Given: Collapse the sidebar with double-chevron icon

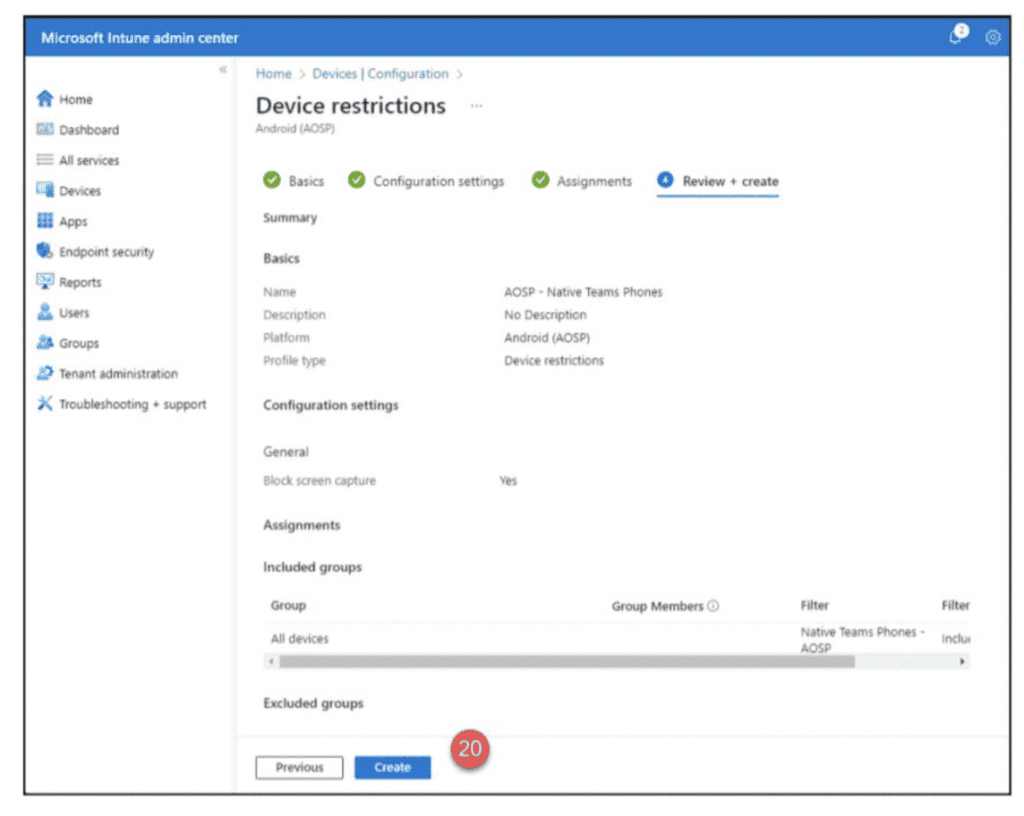Looking at the screenshot, I should (223, 69).
